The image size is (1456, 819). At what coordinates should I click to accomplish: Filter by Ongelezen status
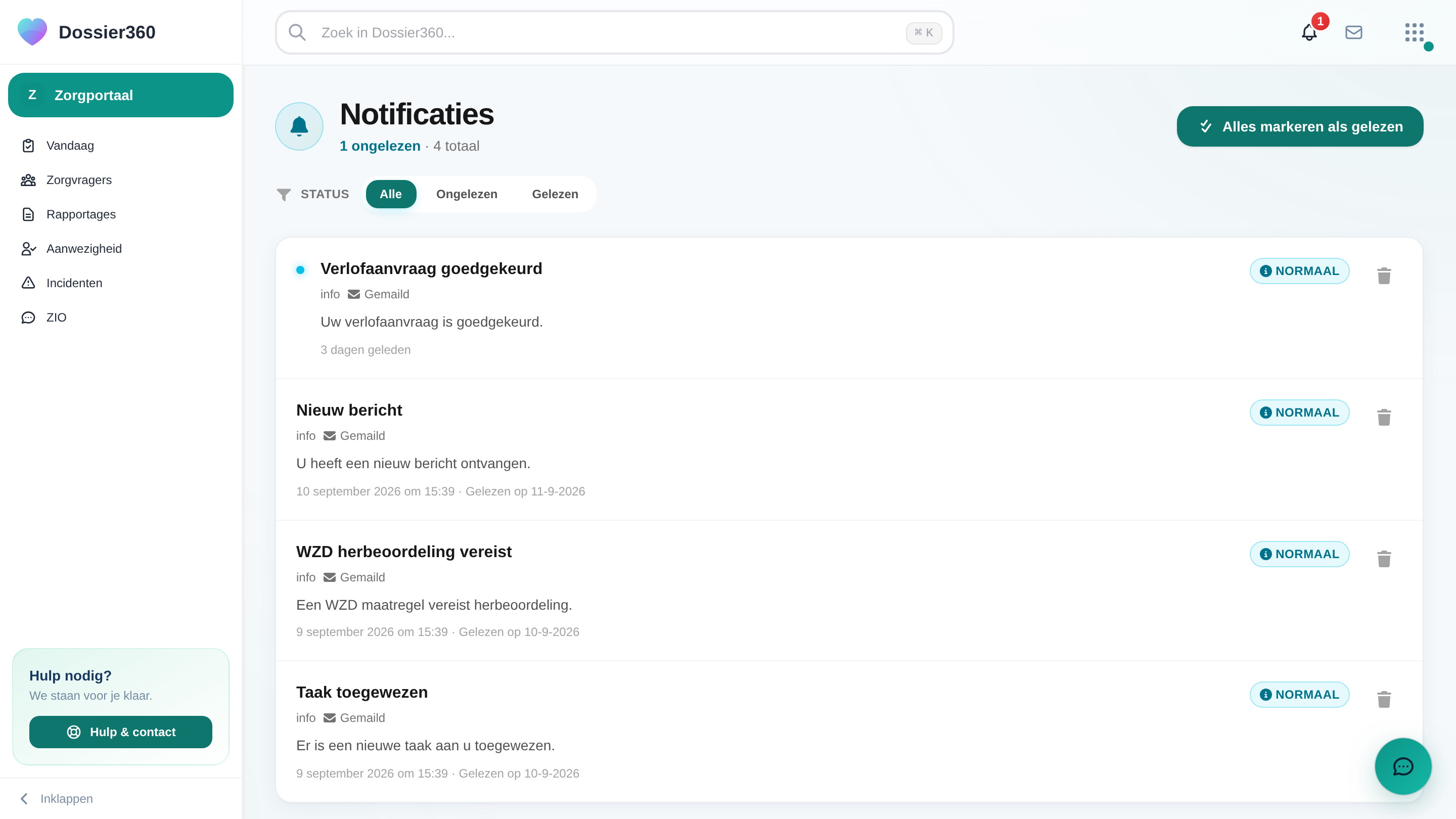click(x=466, y=194)
